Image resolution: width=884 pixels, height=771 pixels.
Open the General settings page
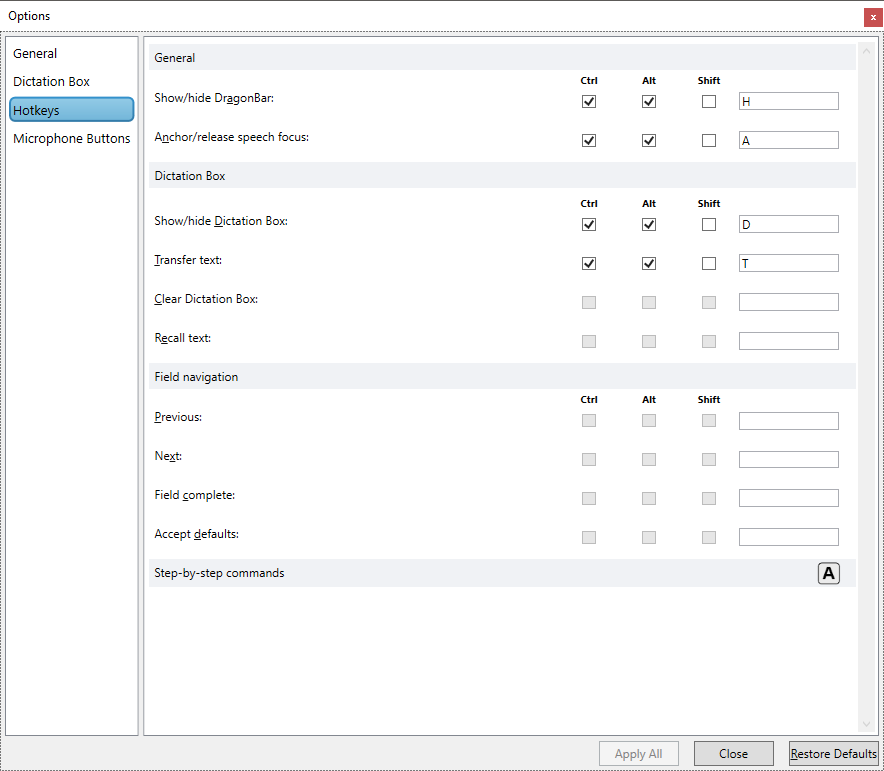pos(35,53)
